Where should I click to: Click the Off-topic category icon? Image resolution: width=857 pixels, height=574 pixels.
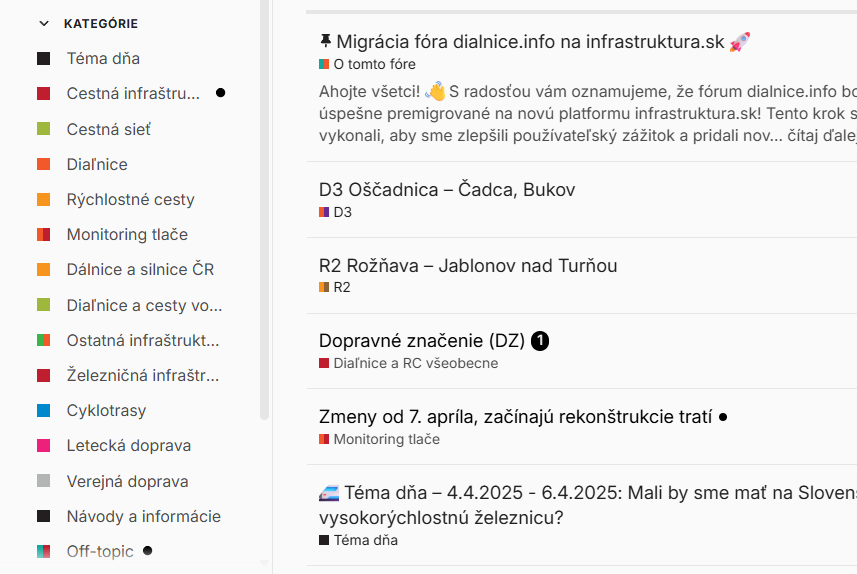[44, 551]
